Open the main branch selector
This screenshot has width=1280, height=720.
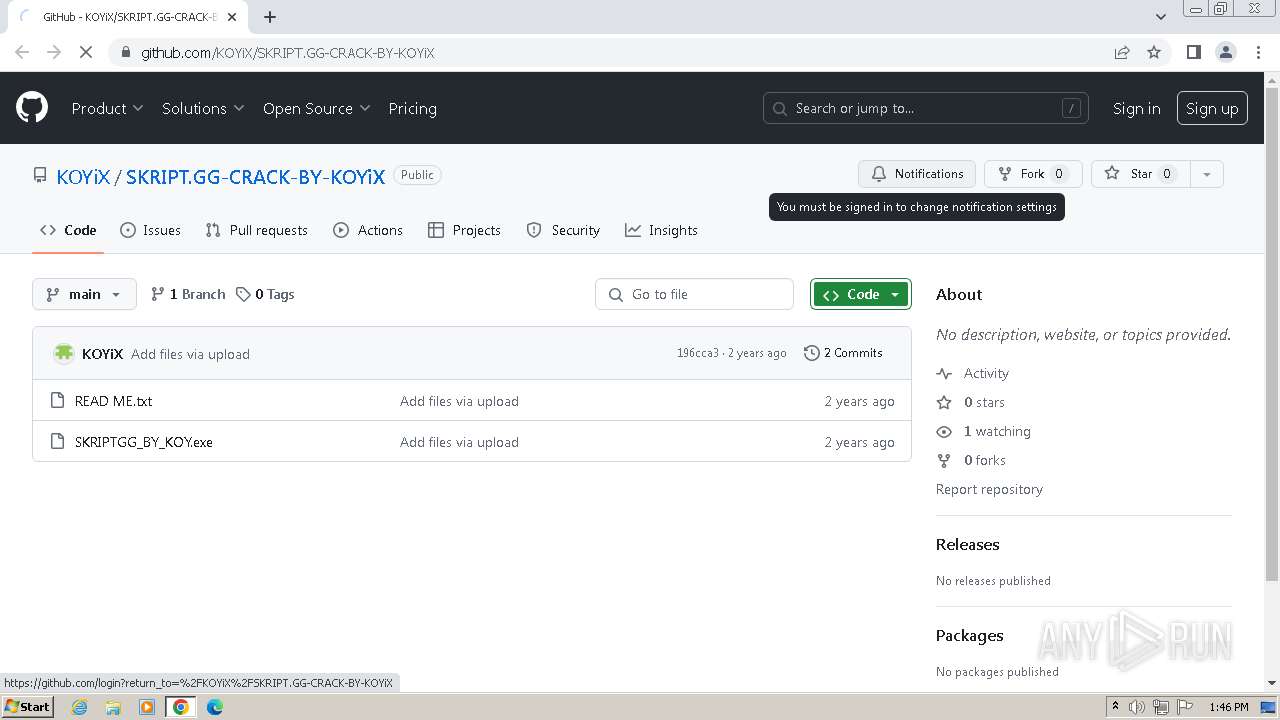84,294
